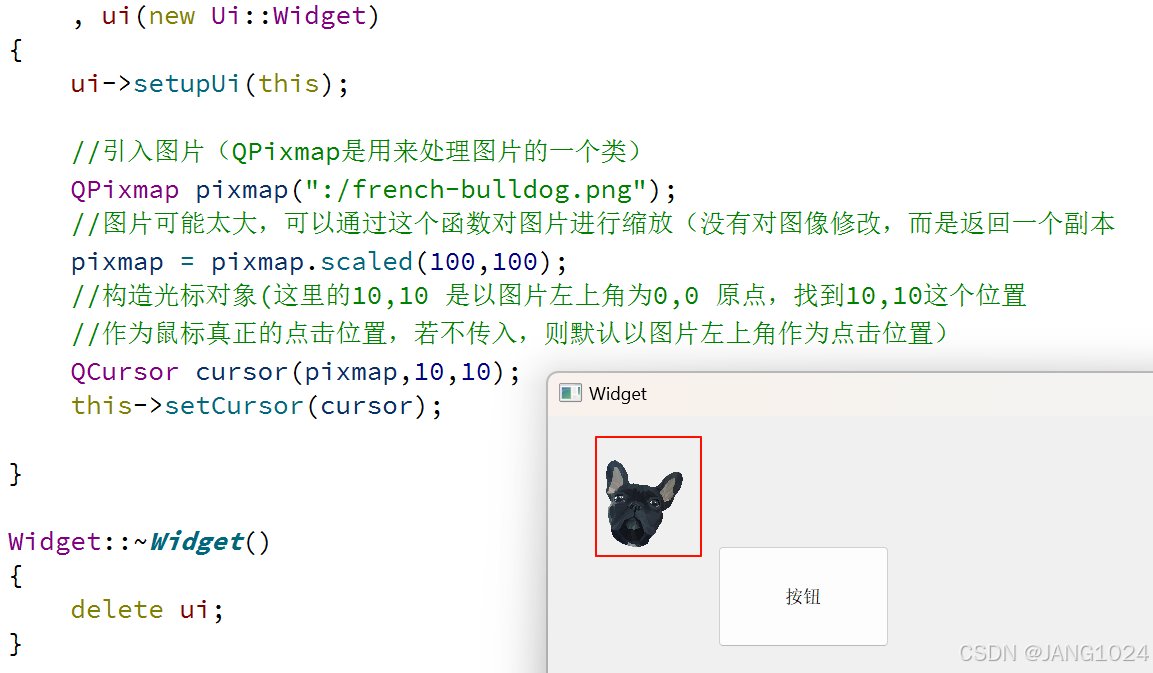Click the comment starting with 构造光标对象
1153x673 pixels.
549,296
